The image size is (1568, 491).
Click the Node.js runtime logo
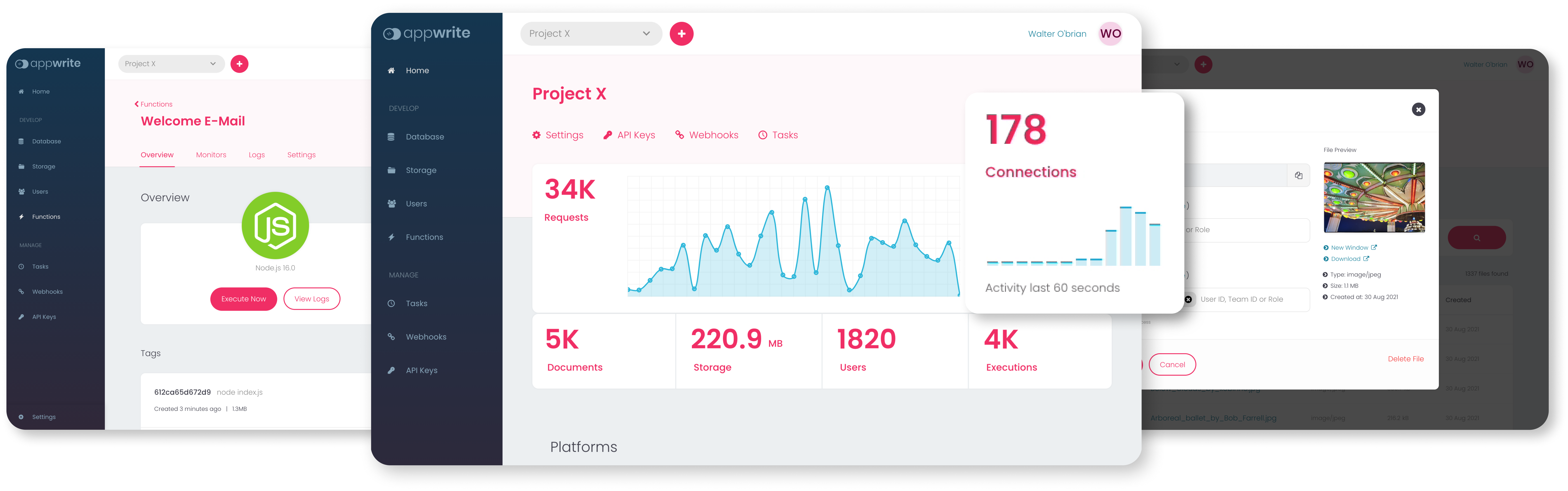(275, 226)
